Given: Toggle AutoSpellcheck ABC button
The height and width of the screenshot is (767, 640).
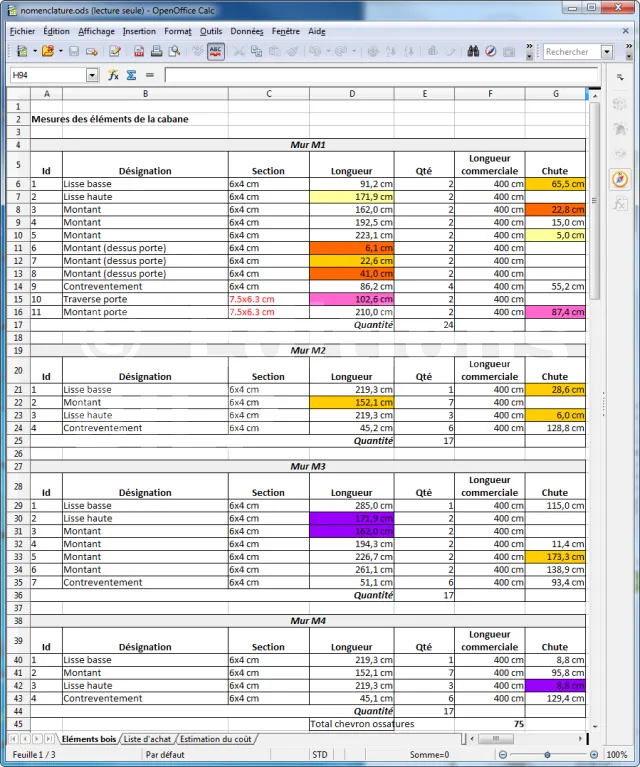Looking at the screenshot, I should pyautogui.click(x=215, y=51).
